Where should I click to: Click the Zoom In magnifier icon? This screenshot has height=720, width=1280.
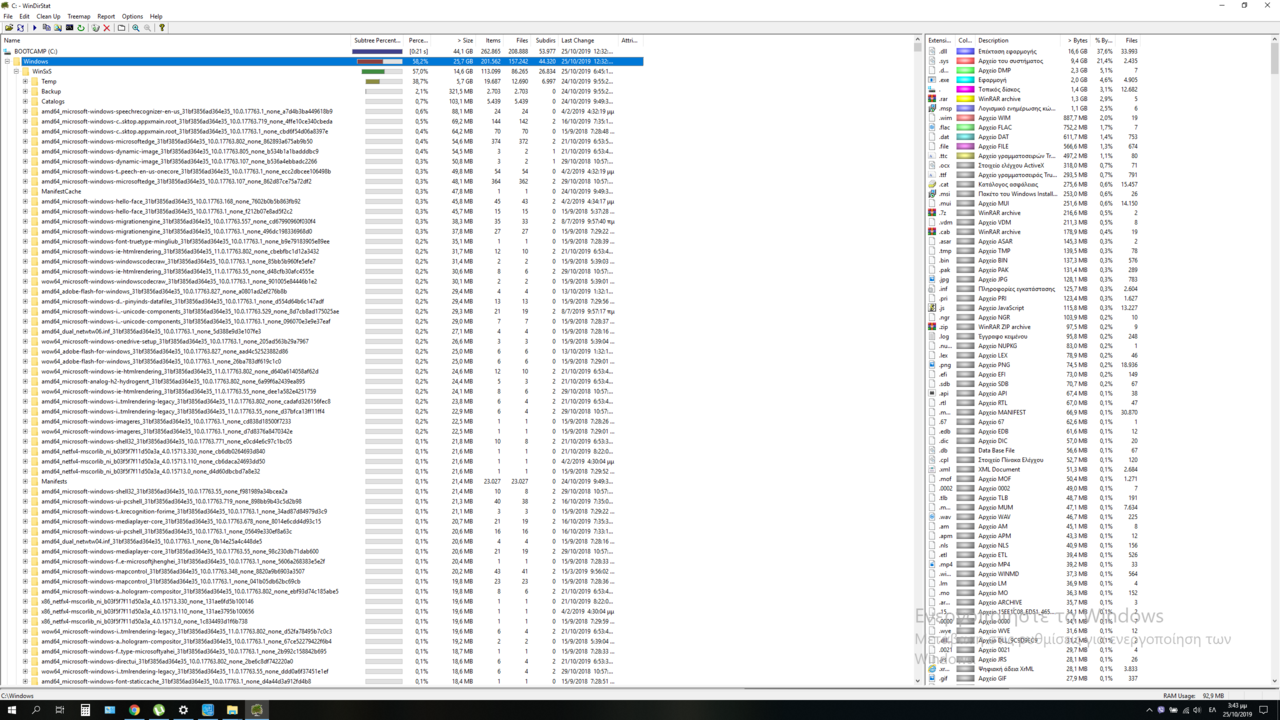(x=136, y=28)
